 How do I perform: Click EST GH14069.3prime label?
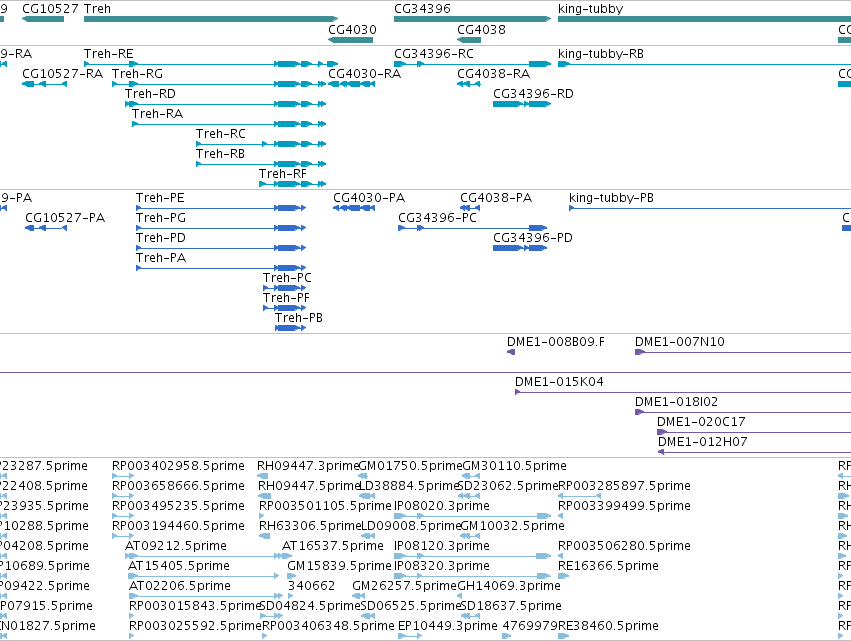pos(509,587)
